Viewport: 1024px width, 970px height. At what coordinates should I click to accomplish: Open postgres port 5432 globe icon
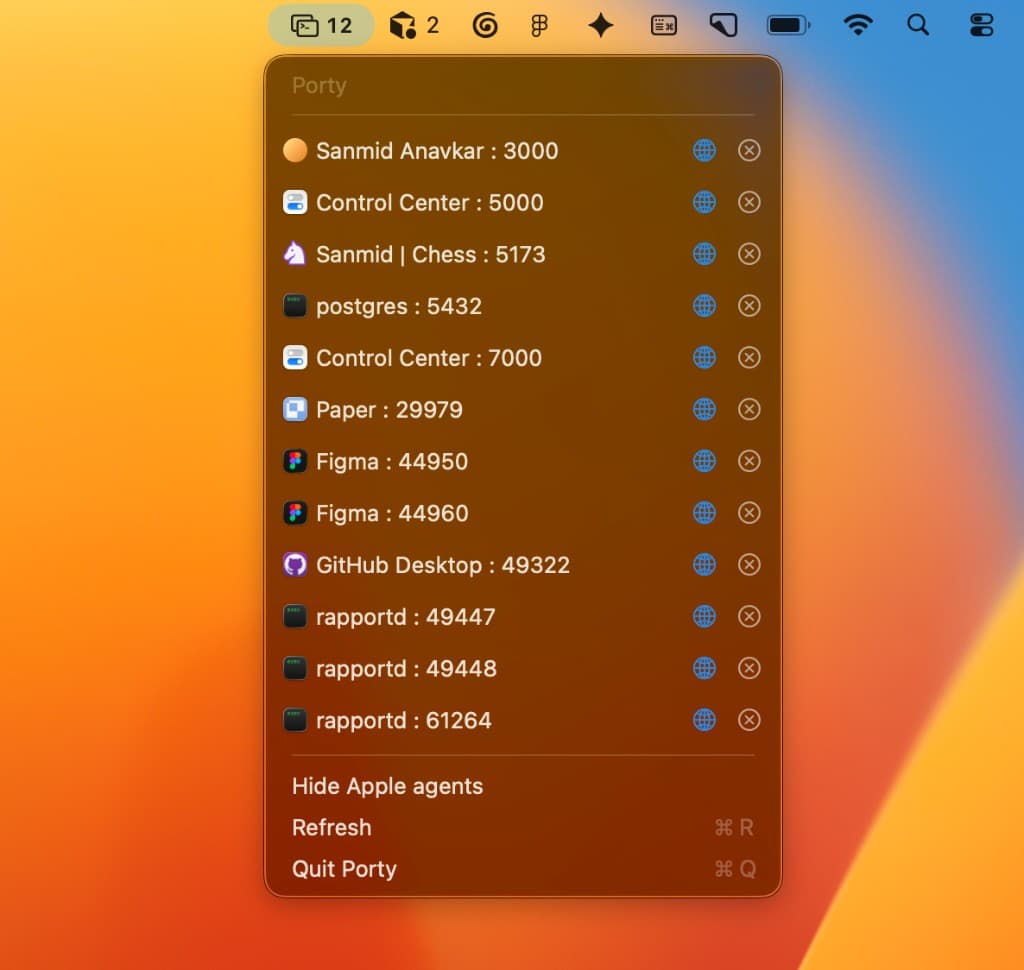coord(704,306)
